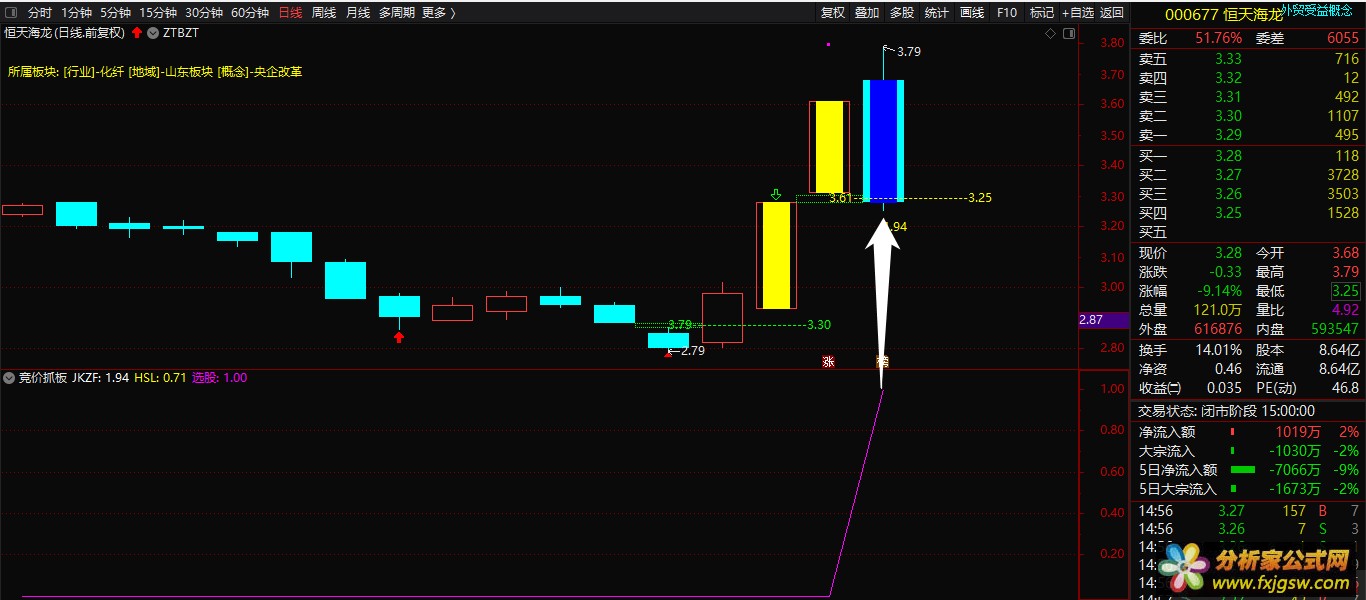Select the 30分钟 period
The width and height of the screenshot is (1366, 600).
click(x=204, y=13)
